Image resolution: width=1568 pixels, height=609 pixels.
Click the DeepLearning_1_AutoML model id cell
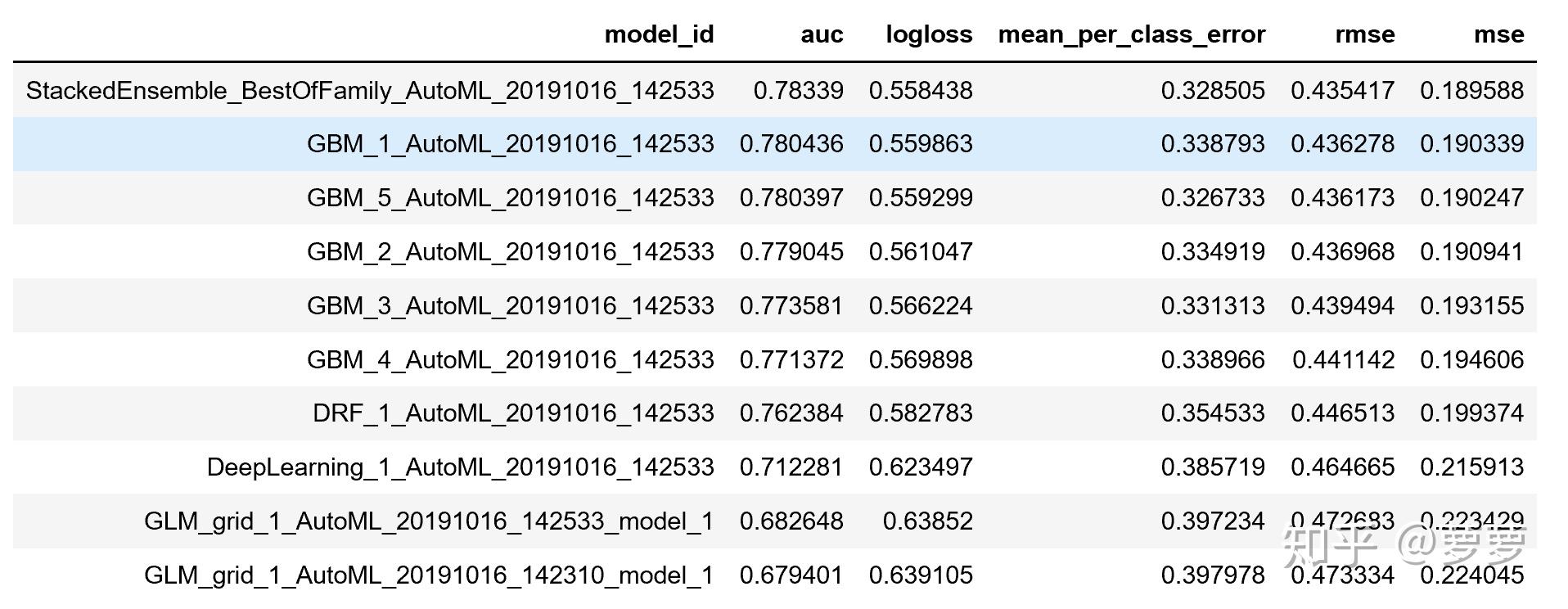coord(460,467)
